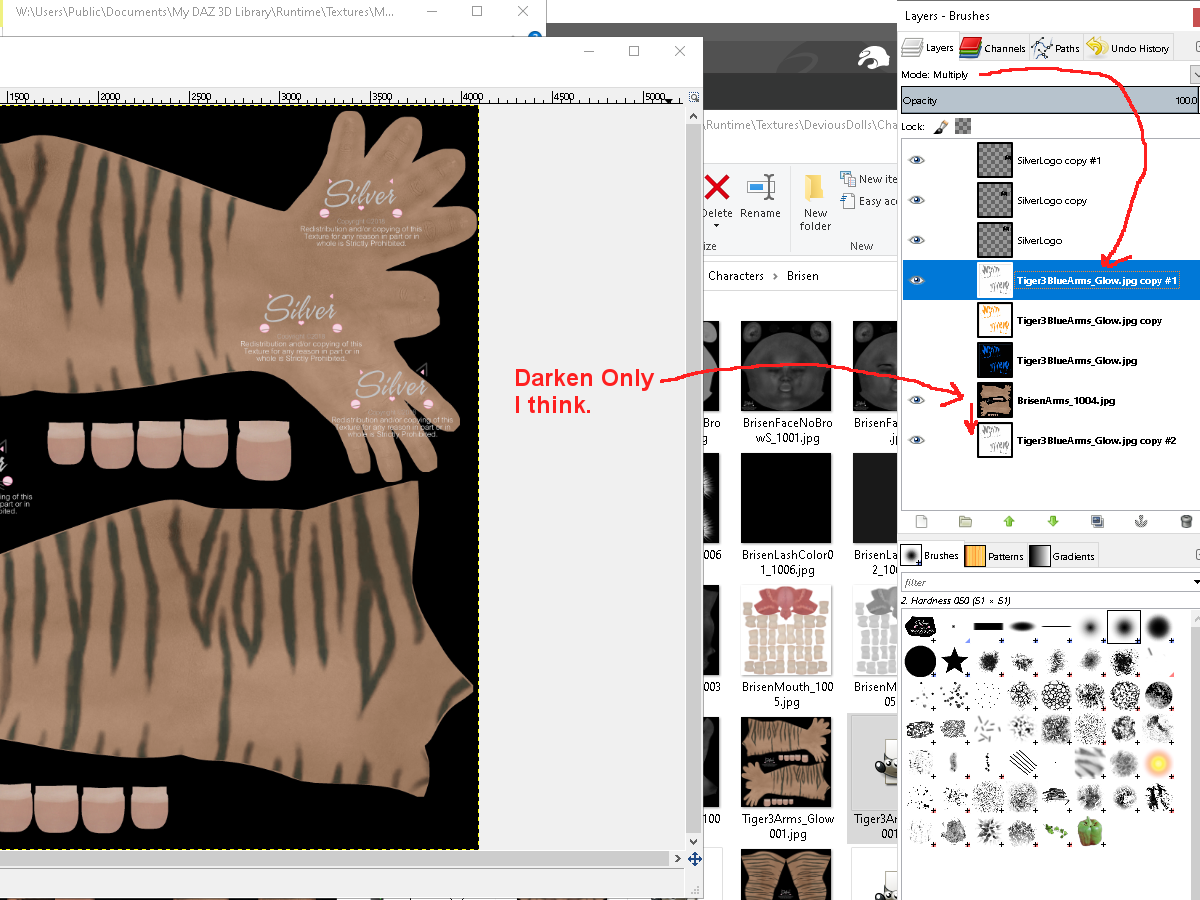Switch to the Layers tab
This screenshot has width=1200, height=900.
click(x=928, y=47)
